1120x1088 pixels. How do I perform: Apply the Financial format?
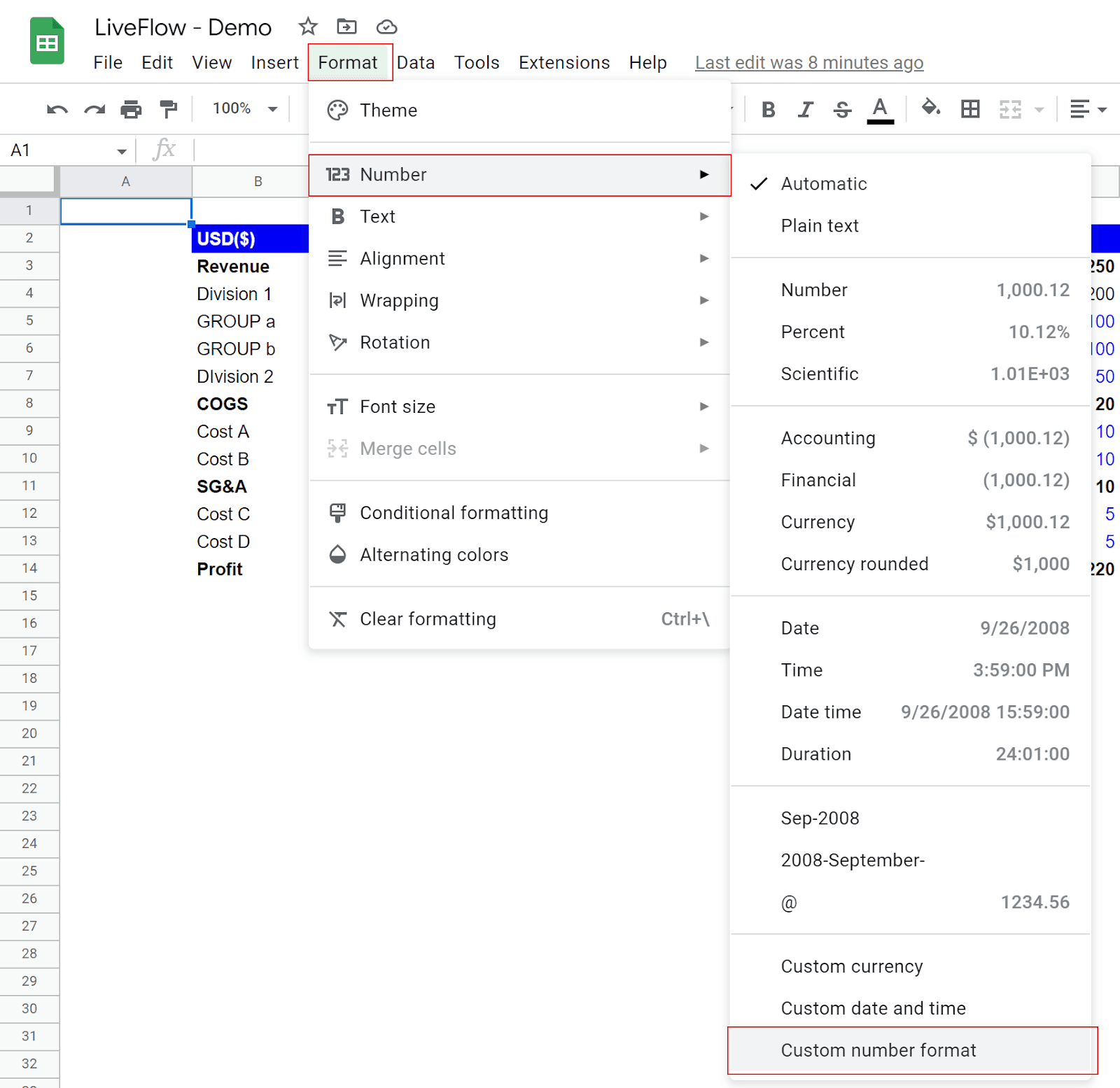[911, 481]
